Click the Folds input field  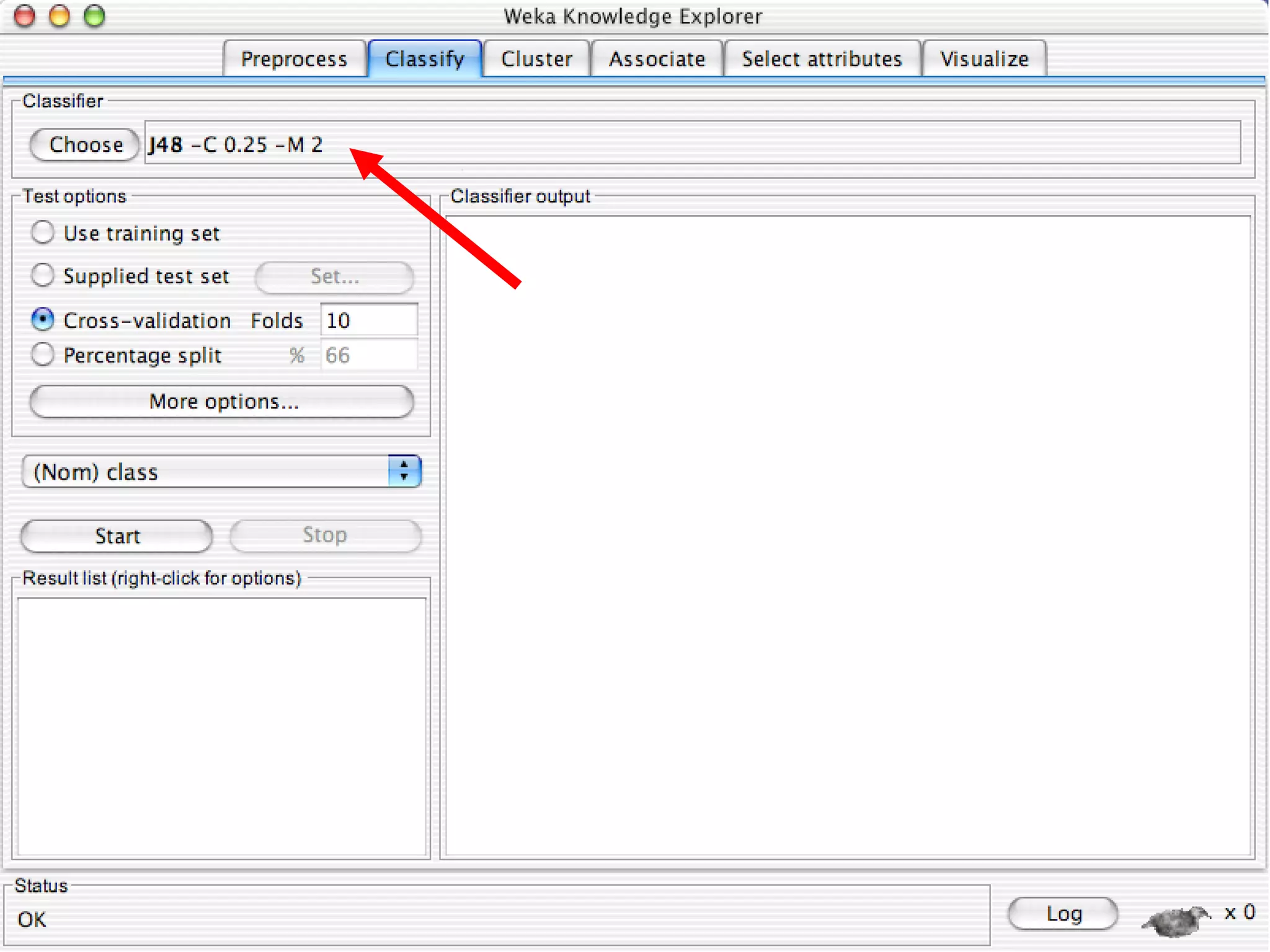pyautogui.click(x=369, y=320)
